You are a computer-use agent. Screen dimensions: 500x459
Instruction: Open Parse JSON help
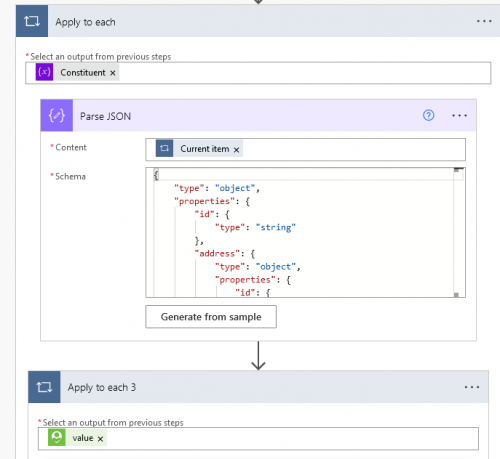click(x=428, y=115)
